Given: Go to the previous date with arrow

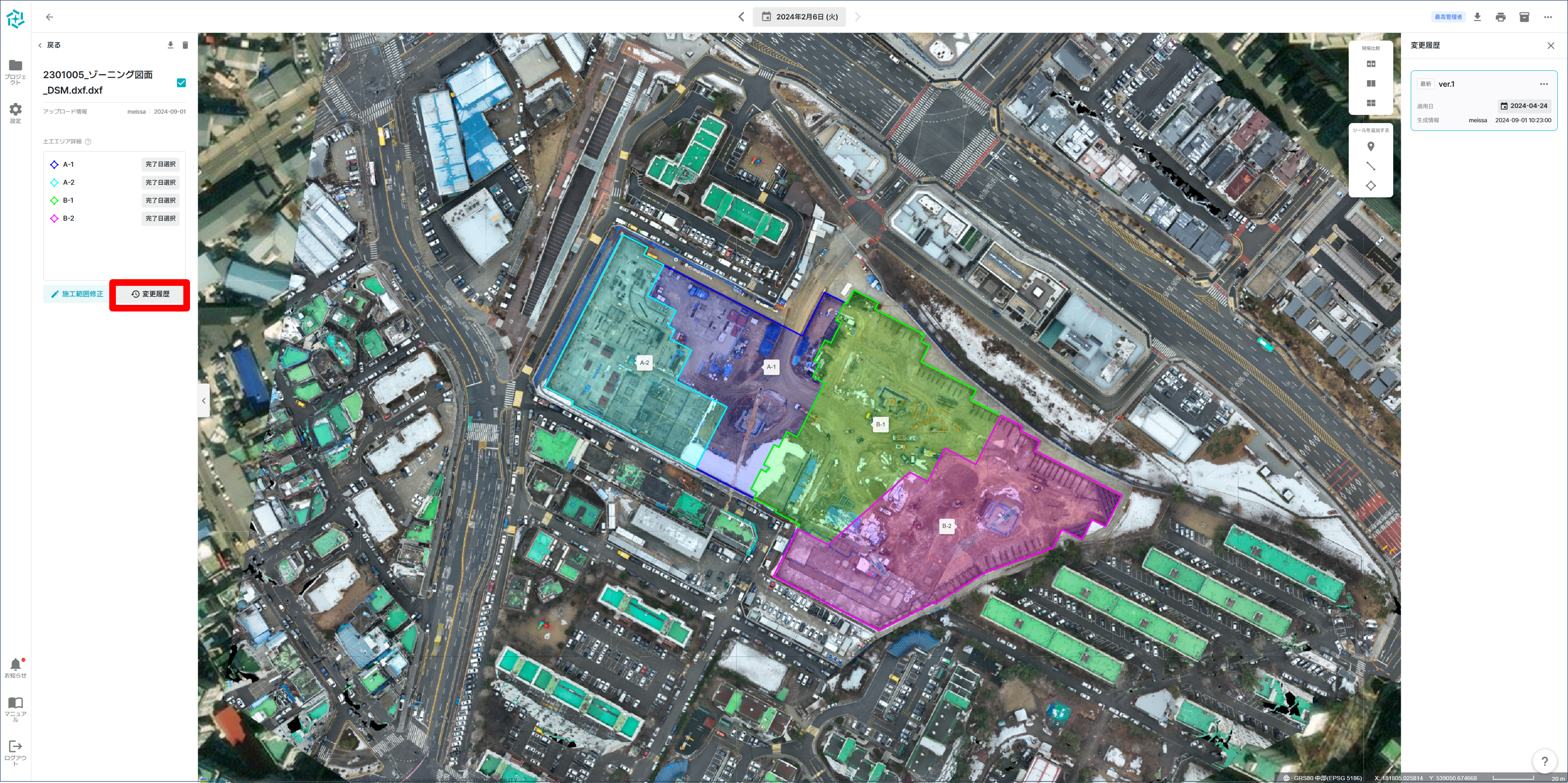Looking at the screenshot, I should [x=741, y=17].
